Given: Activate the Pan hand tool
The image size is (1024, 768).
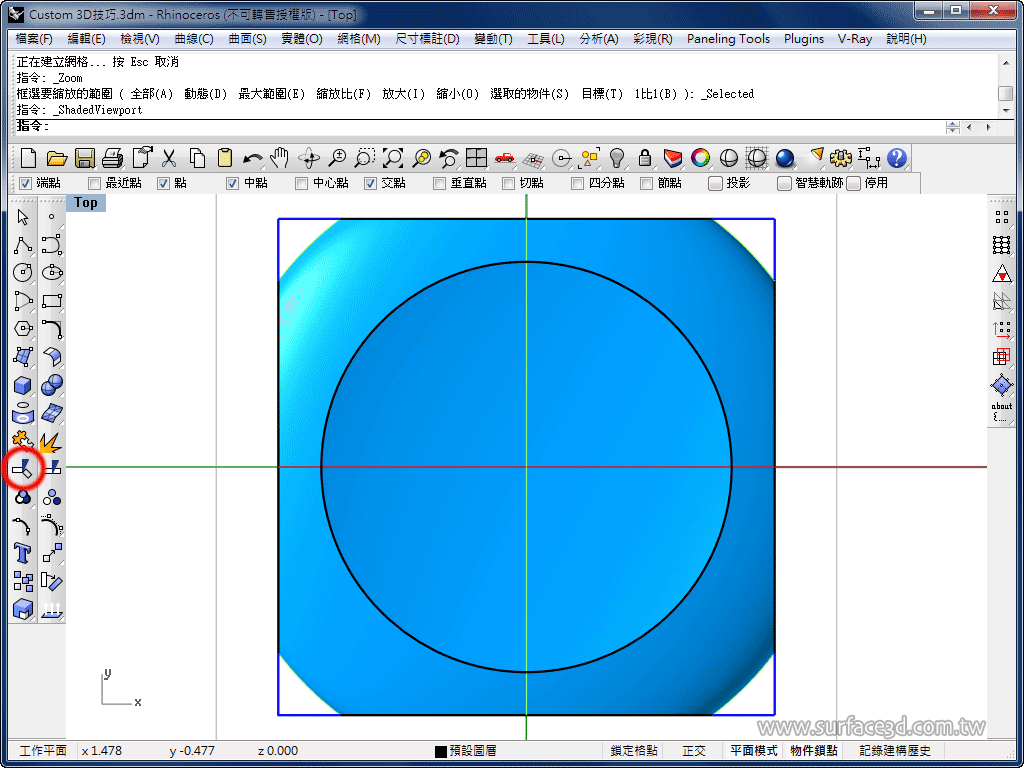Looking at the screenshot, I should 280,158.
